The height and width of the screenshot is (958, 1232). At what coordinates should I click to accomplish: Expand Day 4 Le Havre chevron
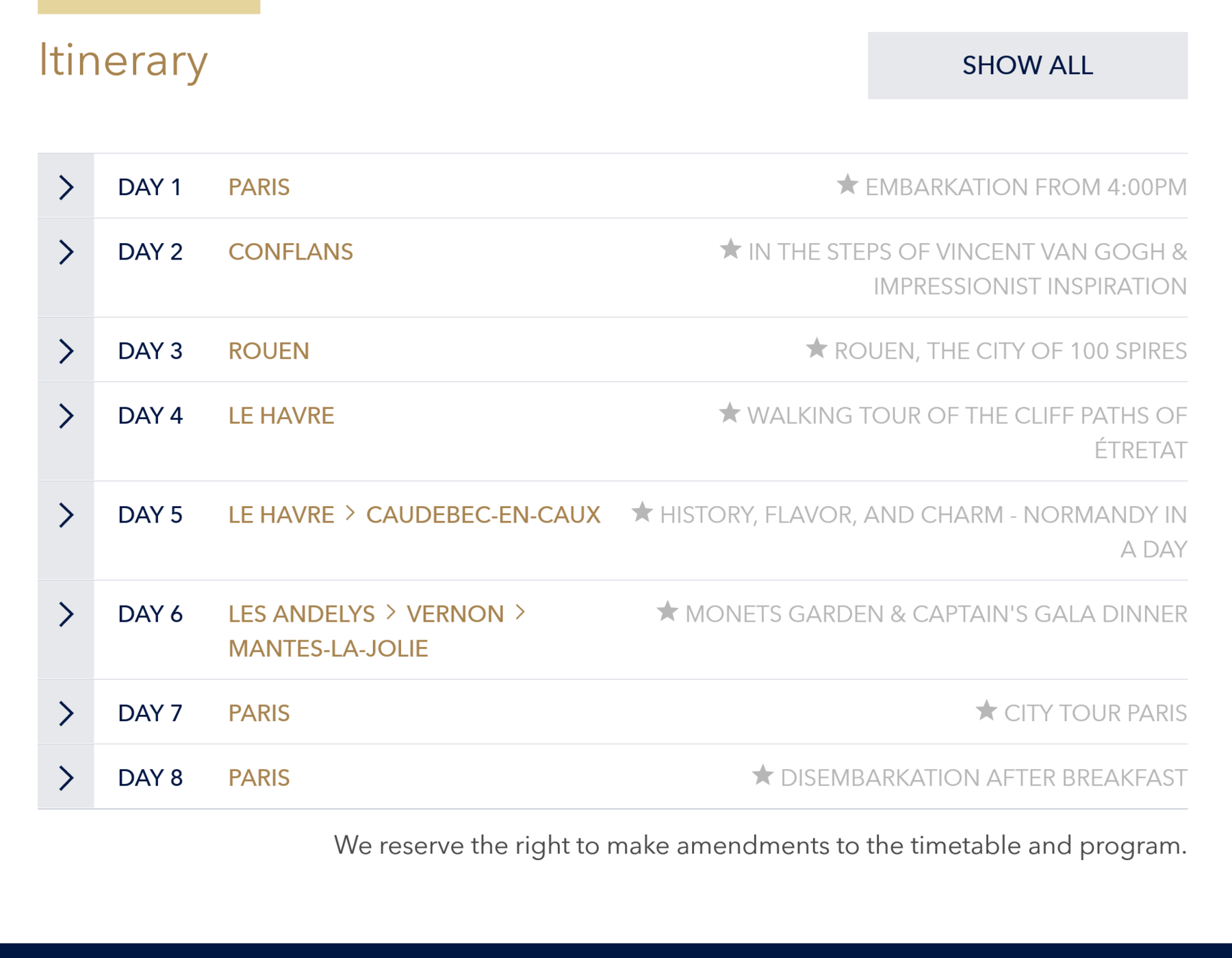(x=66, y=416)
